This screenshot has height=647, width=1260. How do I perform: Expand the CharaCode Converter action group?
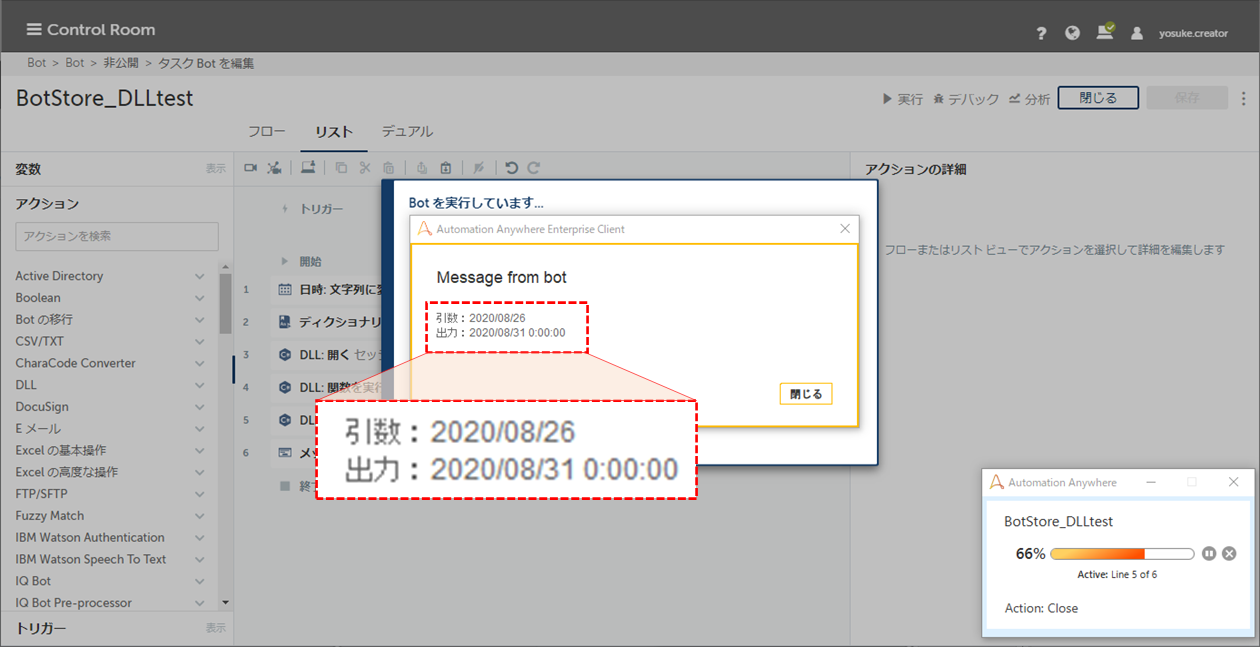200,363
